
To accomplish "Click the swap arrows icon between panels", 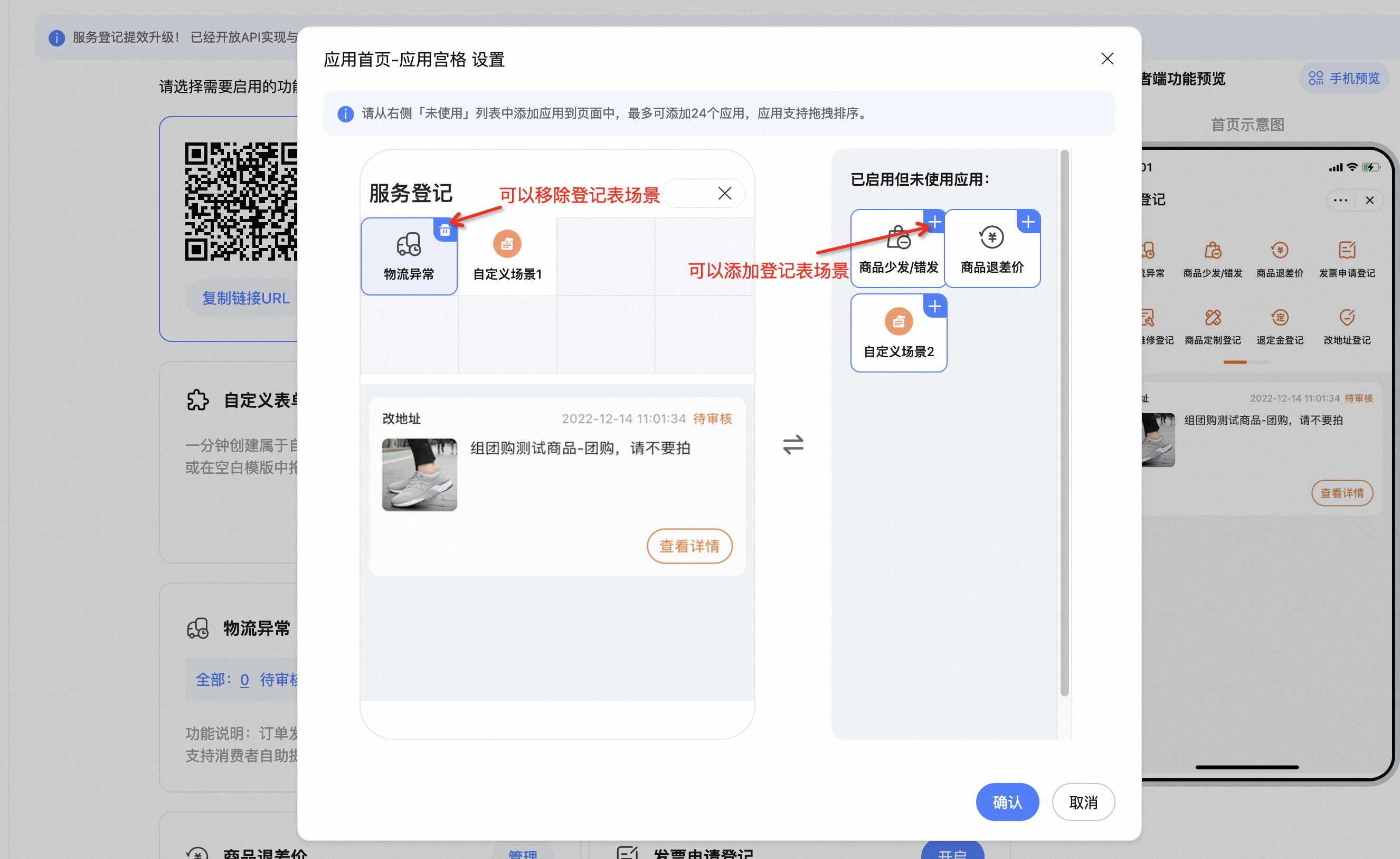I will point(793,444).
